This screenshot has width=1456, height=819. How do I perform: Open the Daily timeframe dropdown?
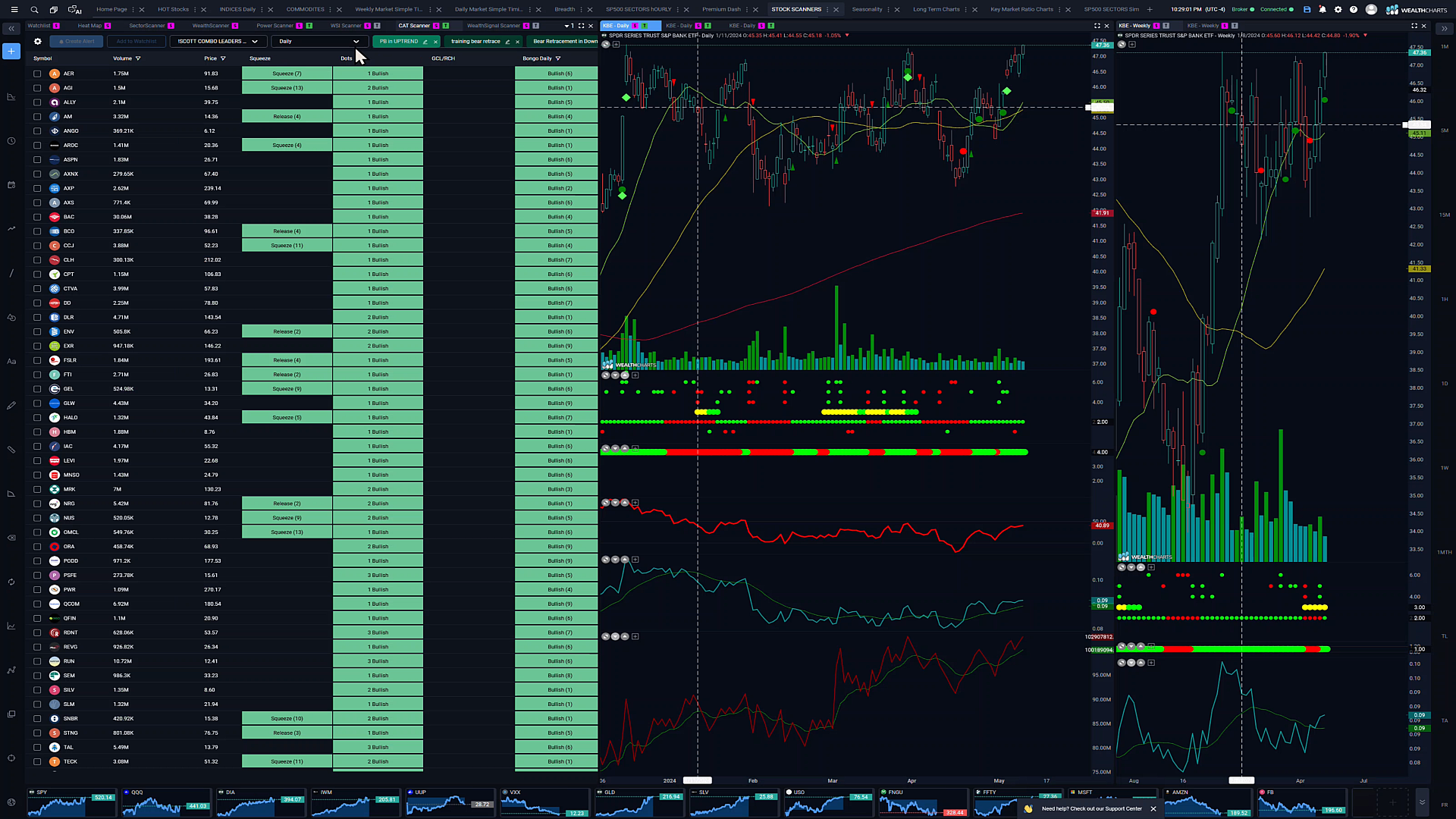[x=319, y=42]
